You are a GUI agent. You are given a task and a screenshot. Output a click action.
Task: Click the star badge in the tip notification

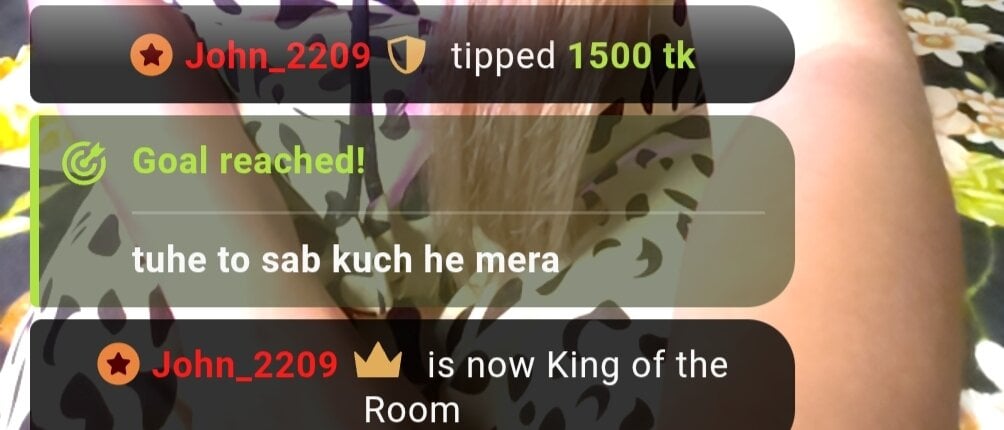(x=151, y=55)
